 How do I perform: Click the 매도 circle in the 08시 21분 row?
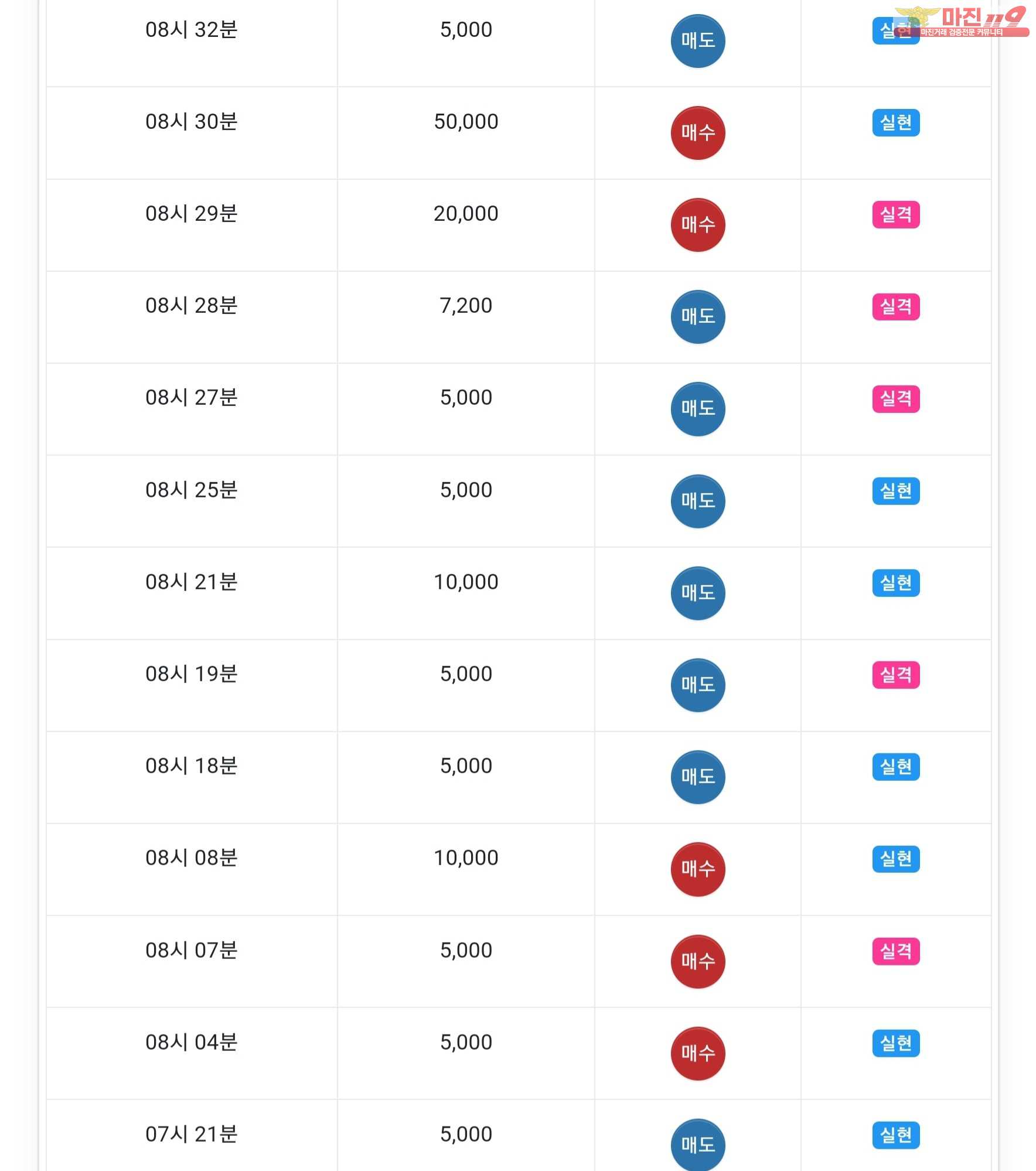[x=697, y=593]
